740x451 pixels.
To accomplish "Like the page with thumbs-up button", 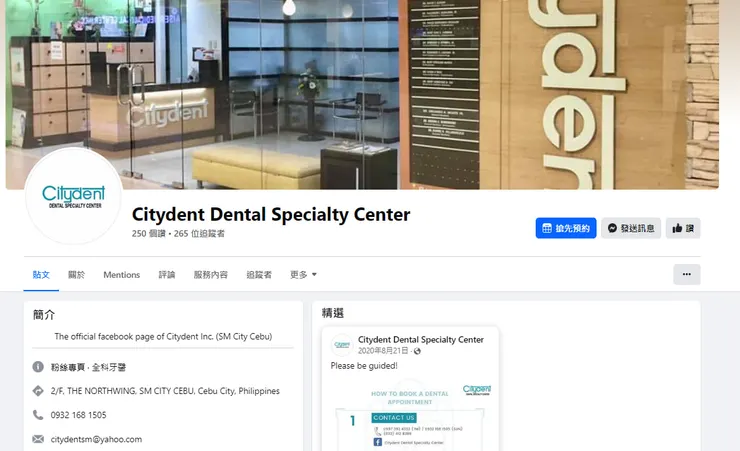I will [x=683, y=228].
